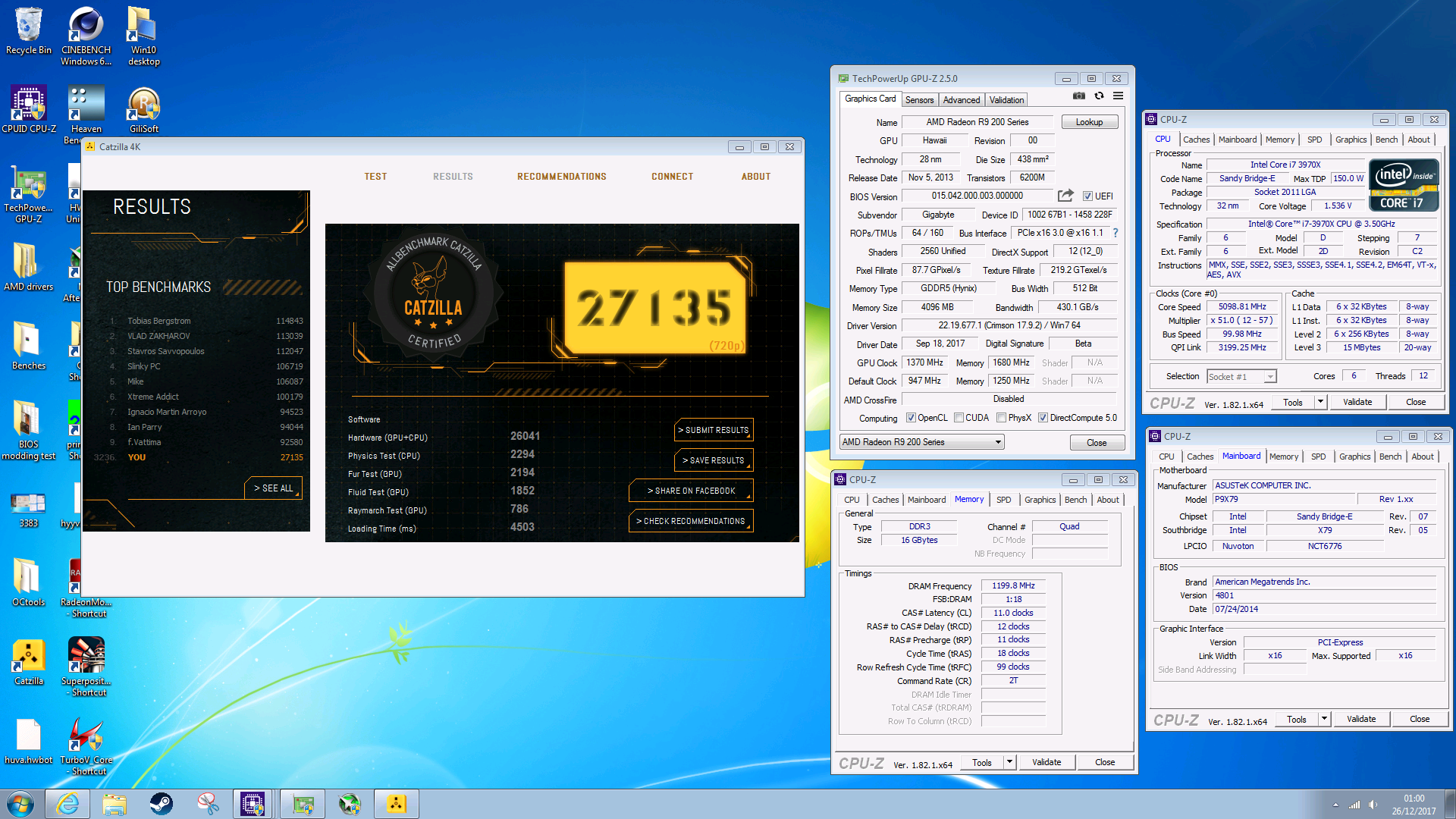This screenshot has width=1456, height=819.
Task: Toggle the PhysX checkbox in GPU-Z
Action: click(x=1001, y=418)
